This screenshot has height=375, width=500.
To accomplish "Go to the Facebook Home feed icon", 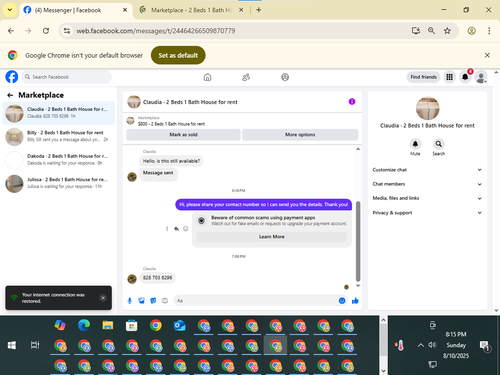I will [x=207, y=77].
